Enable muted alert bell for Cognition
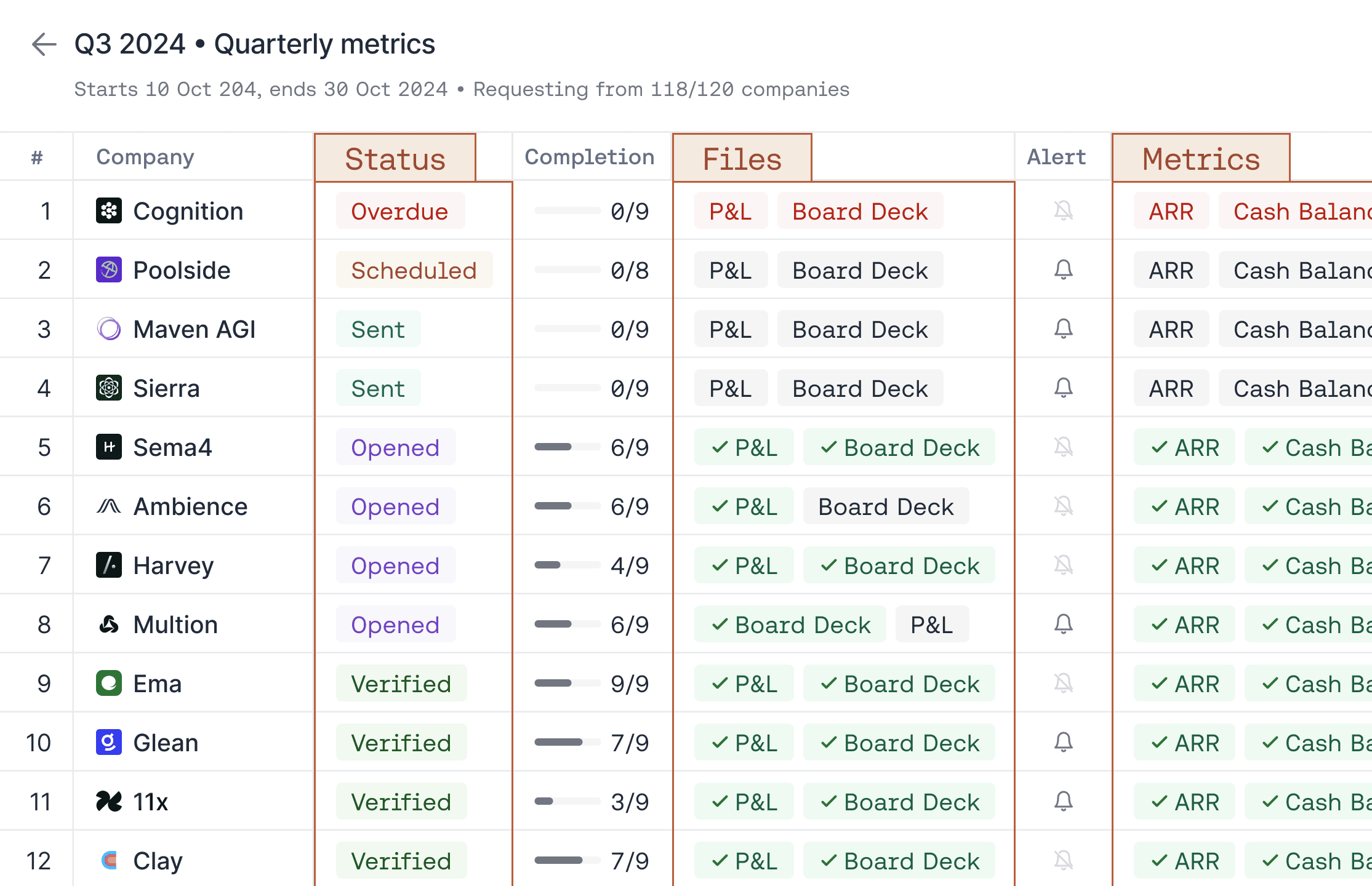The image size is (1372, 886). [x=1063, y=211]
